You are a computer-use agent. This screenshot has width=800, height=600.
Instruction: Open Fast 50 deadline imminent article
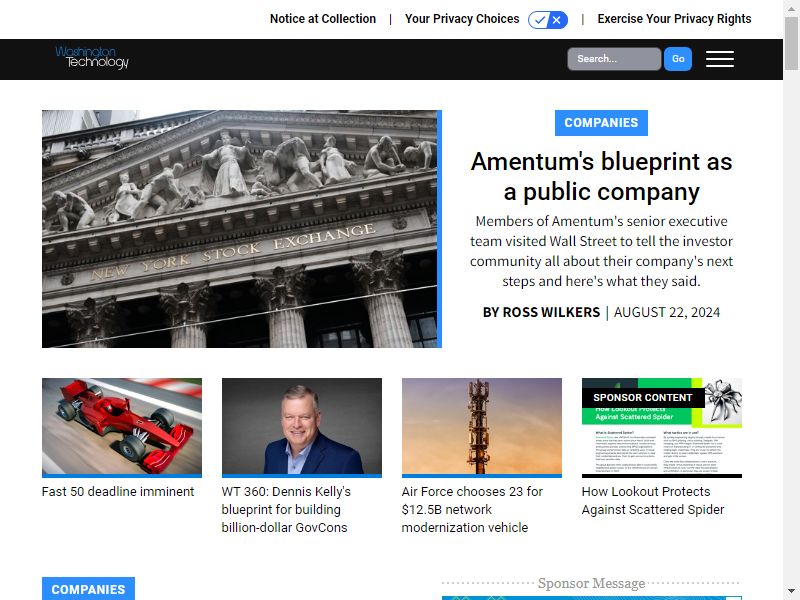118,491
